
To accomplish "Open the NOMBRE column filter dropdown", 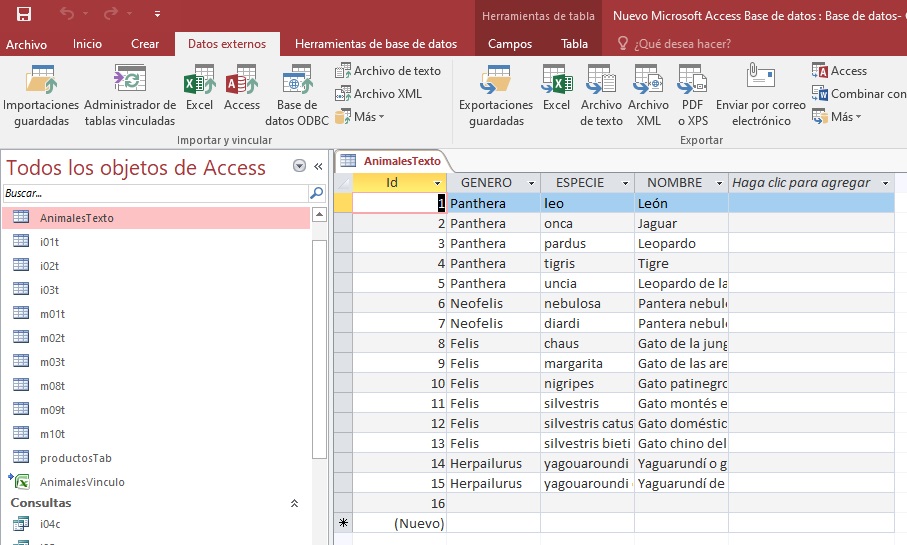I will pos(720,183).
